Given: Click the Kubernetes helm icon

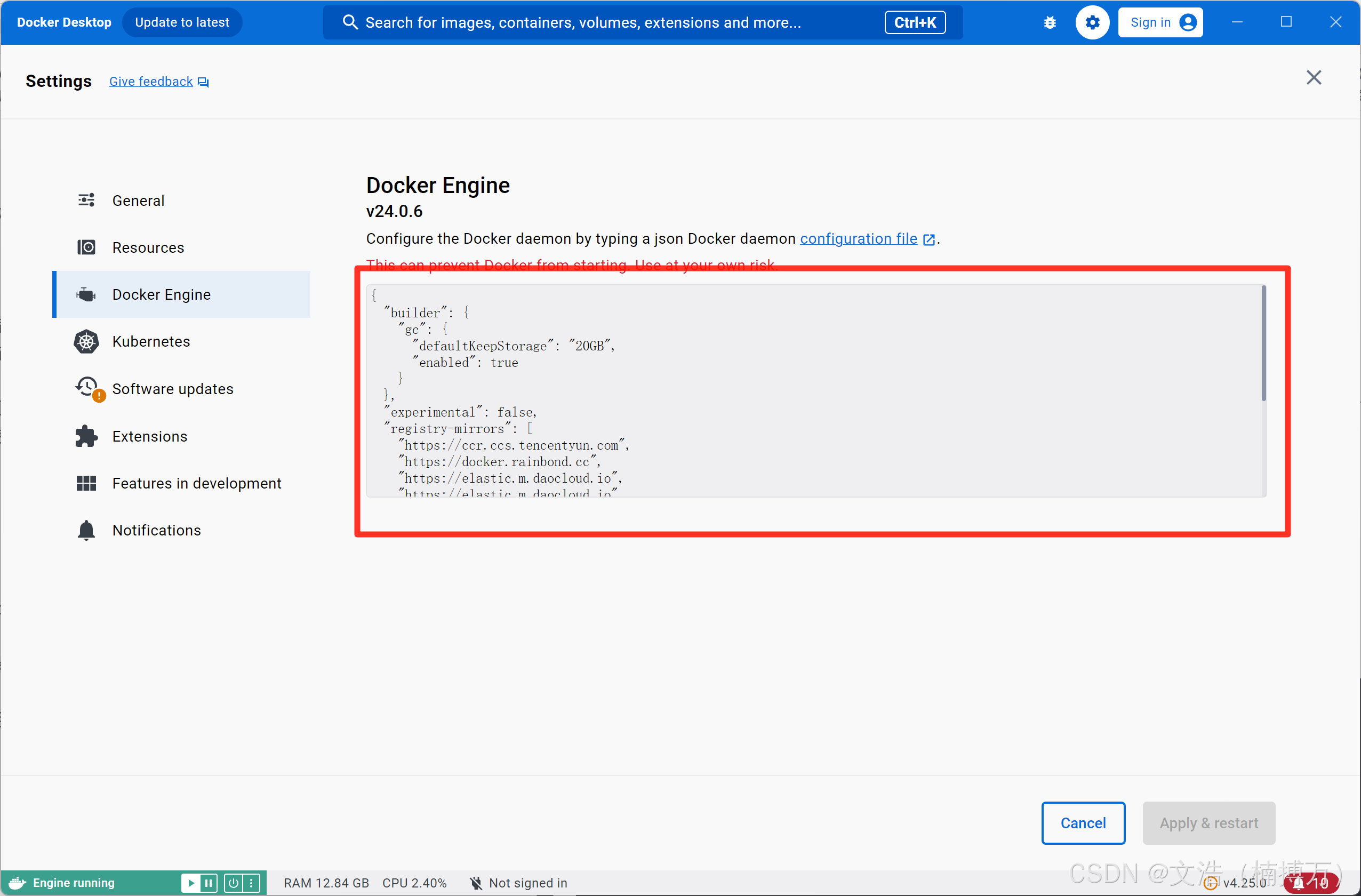Looking at the screenshot, I should (x=86, y=341).
